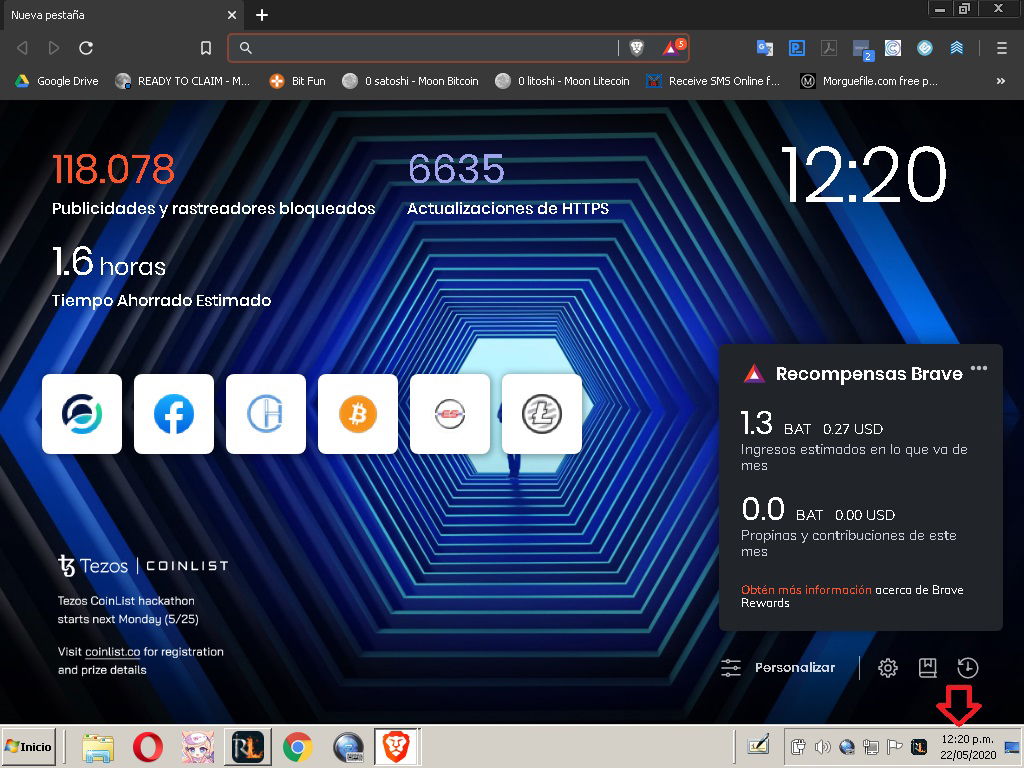The height and width of the screenshot is (768, 1024).
Task: Open the Bit Fun bookmark
Action: coord(298,81)
